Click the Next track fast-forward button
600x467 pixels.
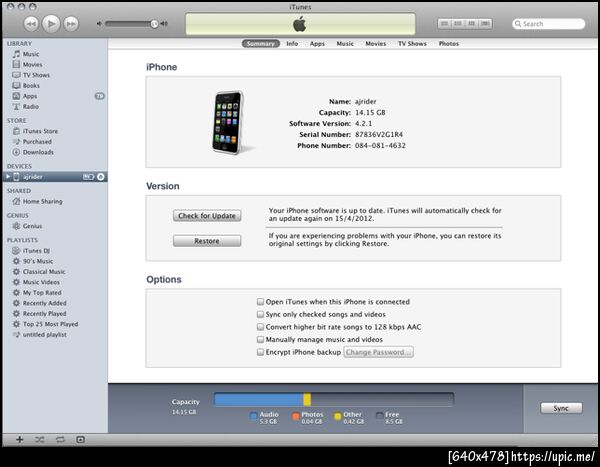(71, 24)
